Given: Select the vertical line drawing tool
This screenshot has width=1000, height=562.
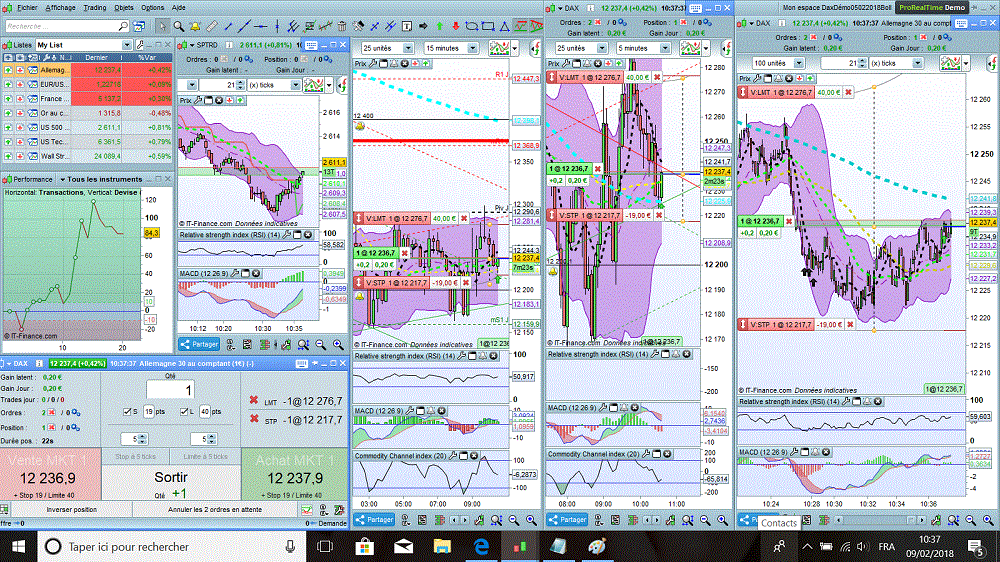Looking at the screenshot, I should pos(277,26).
